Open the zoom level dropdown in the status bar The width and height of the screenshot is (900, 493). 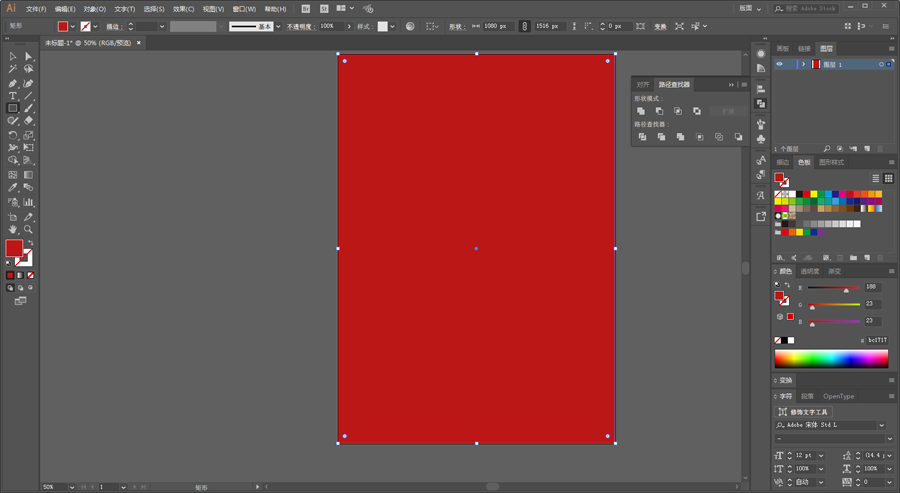(72, 487)
